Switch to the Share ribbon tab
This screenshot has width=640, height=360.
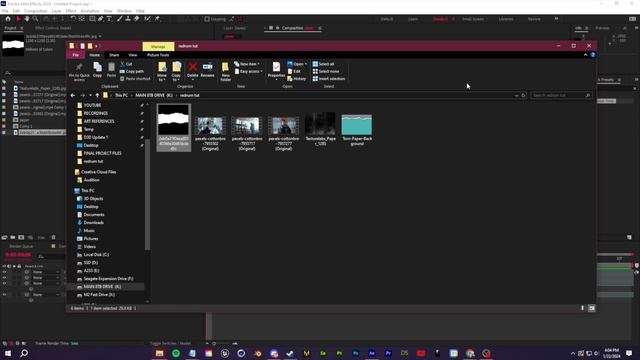tap(114, 55)
